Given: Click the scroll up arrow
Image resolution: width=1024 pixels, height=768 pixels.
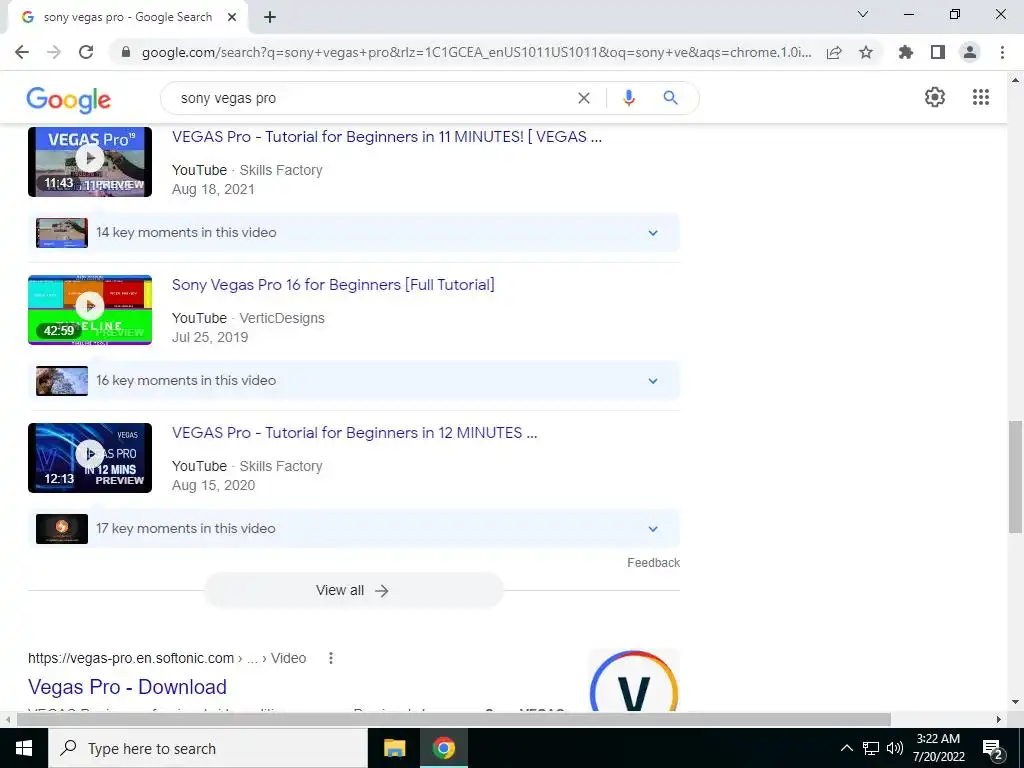Looking at the screenshot, I should click(x=1015, y=80).
